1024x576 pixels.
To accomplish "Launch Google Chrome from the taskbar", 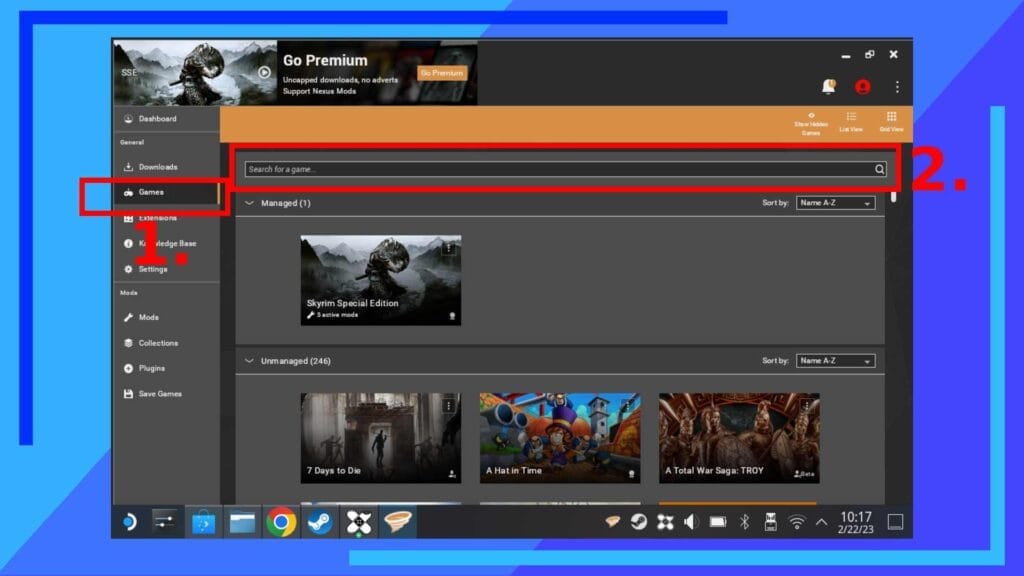I will tap(281, 522).
